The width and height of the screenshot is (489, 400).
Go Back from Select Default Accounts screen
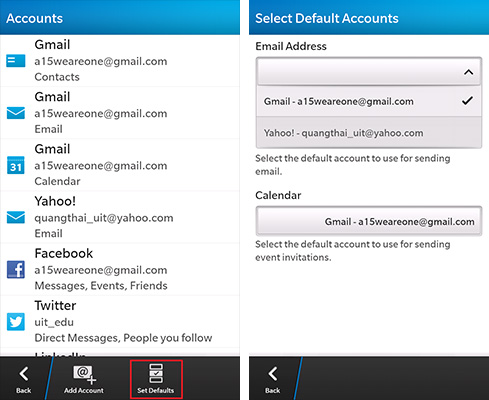click(x=273, y=380)
